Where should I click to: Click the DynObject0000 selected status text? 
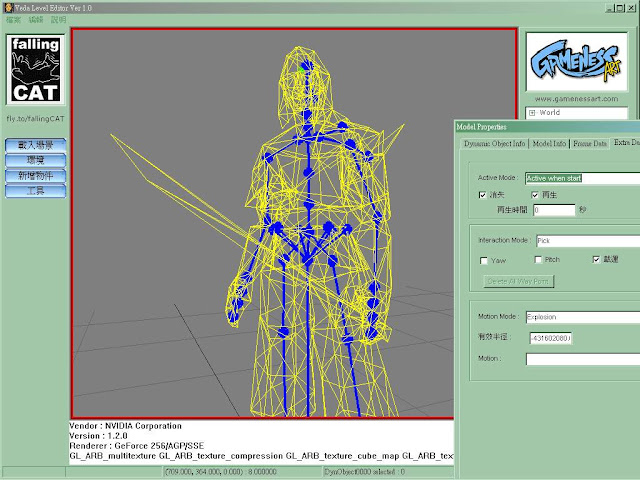364,472
